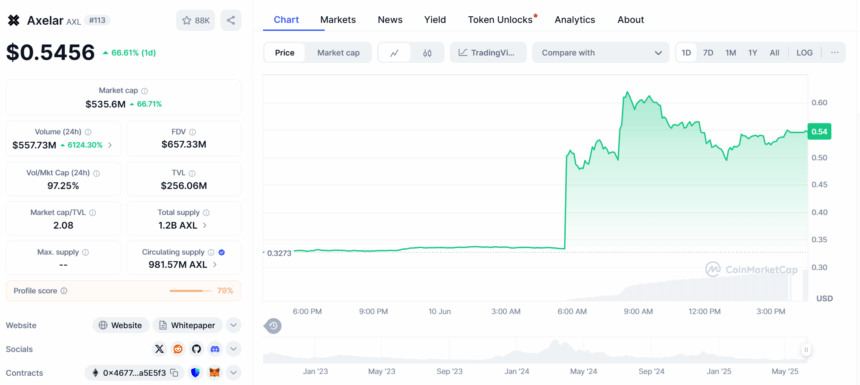
Task: Toggle LOG scale on chart
Action: 805,53
